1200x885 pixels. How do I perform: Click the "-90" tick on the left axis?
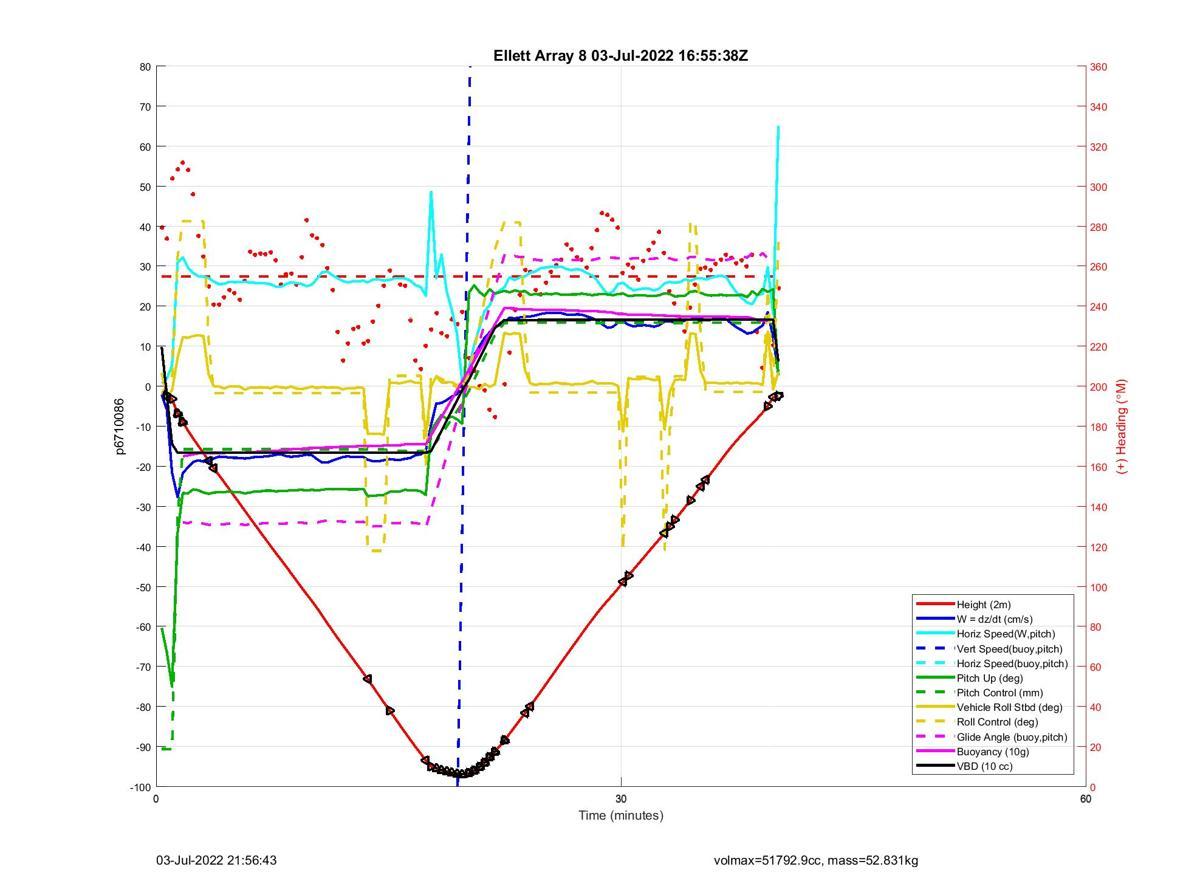coord(143,747)
